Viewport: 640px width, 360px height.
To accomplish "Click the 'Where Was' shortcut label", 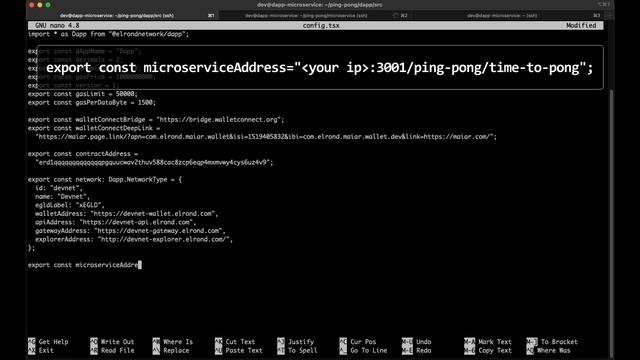I will 554,351.
